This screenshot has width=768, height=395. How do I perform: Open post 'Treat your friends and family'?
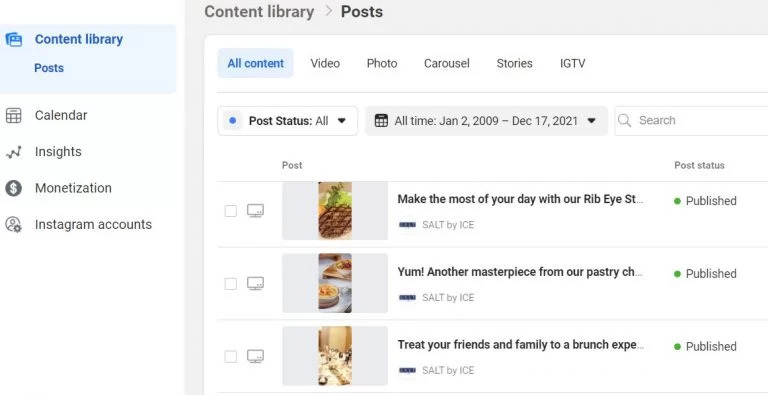[x=520, y=345]
